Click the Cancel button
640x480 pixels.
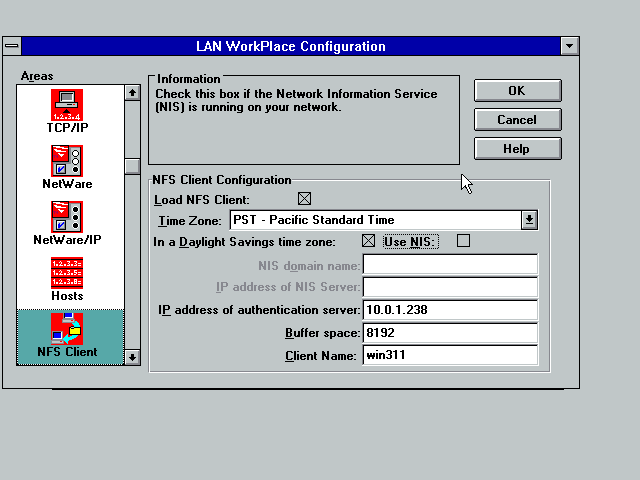pos(518,120)
